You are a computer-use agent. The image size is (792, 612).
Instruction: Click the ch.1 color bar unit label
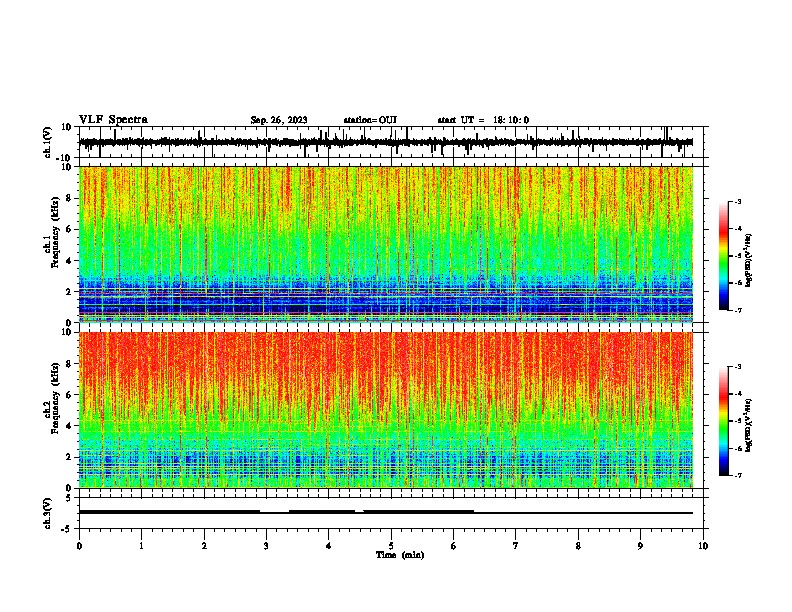click(749, 261)
